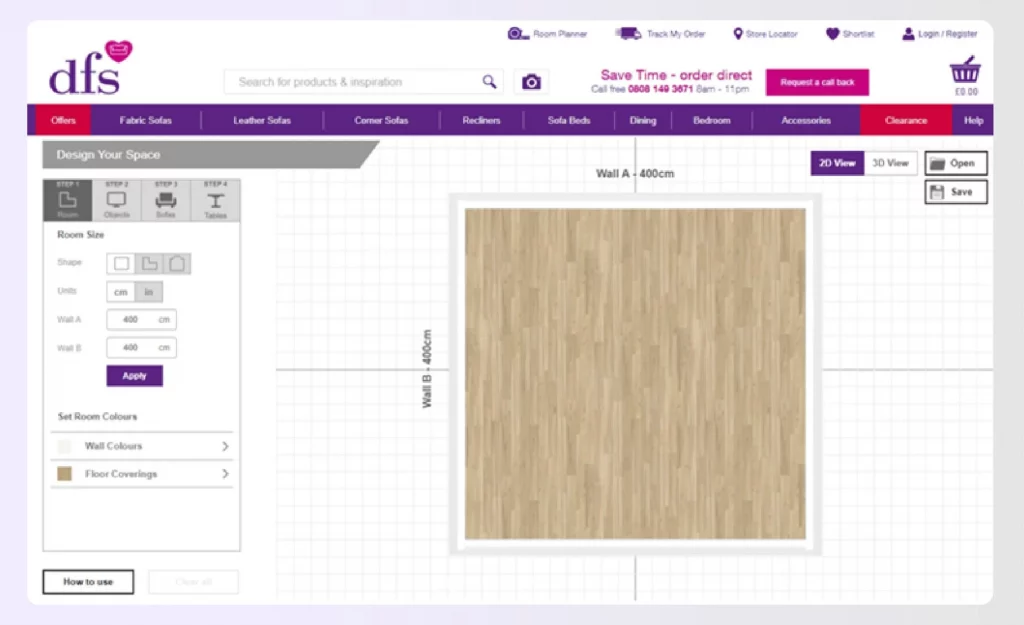Screen dimensions: 1024x625
Task: Expand the Wall Colours option
Action: tap(142, 446)
